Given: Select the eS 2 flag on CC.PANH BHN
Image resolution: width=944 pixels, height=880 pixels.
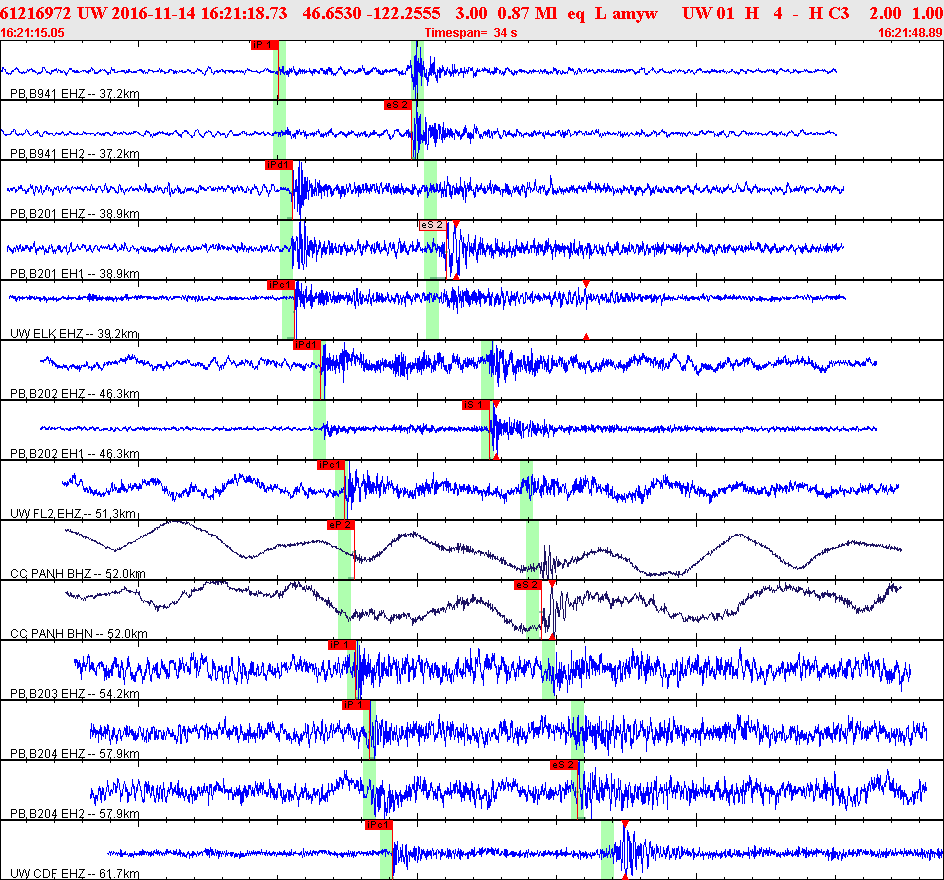Looking at the screenshot, I should click(x=527, y=585).
